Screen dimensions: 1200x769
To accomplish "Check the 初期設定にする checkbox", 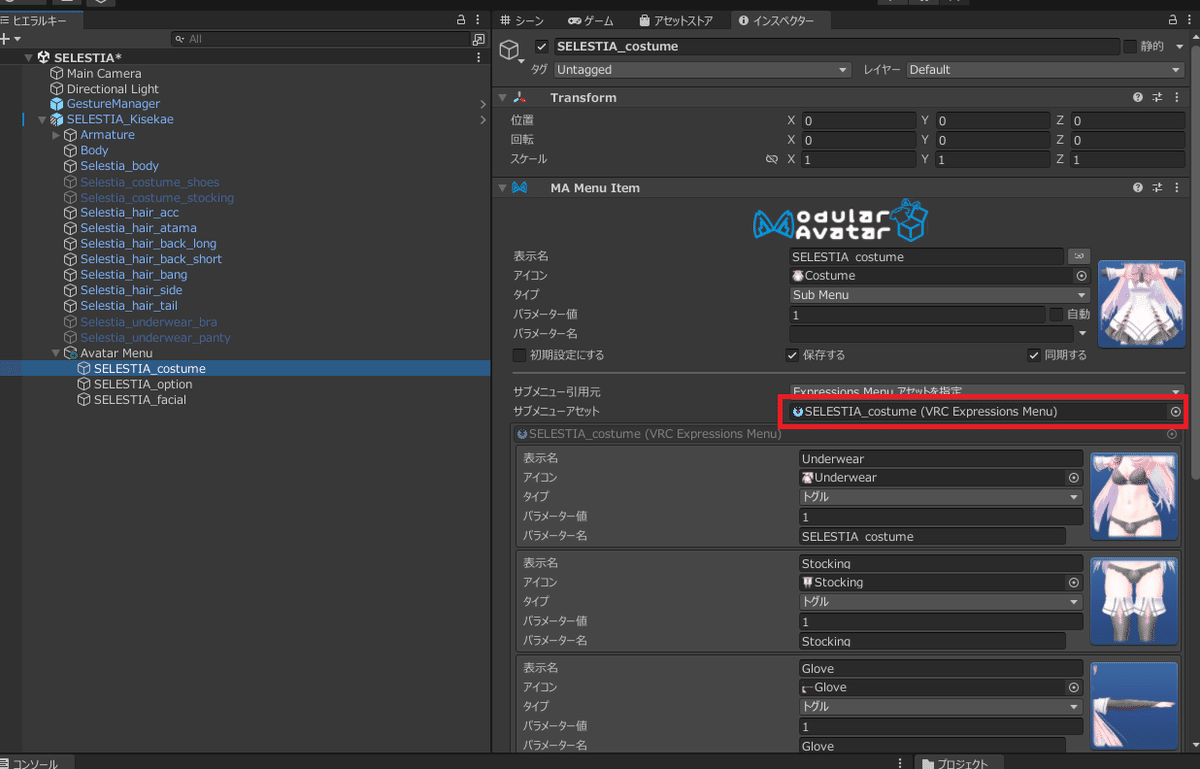I will (519, 355).
